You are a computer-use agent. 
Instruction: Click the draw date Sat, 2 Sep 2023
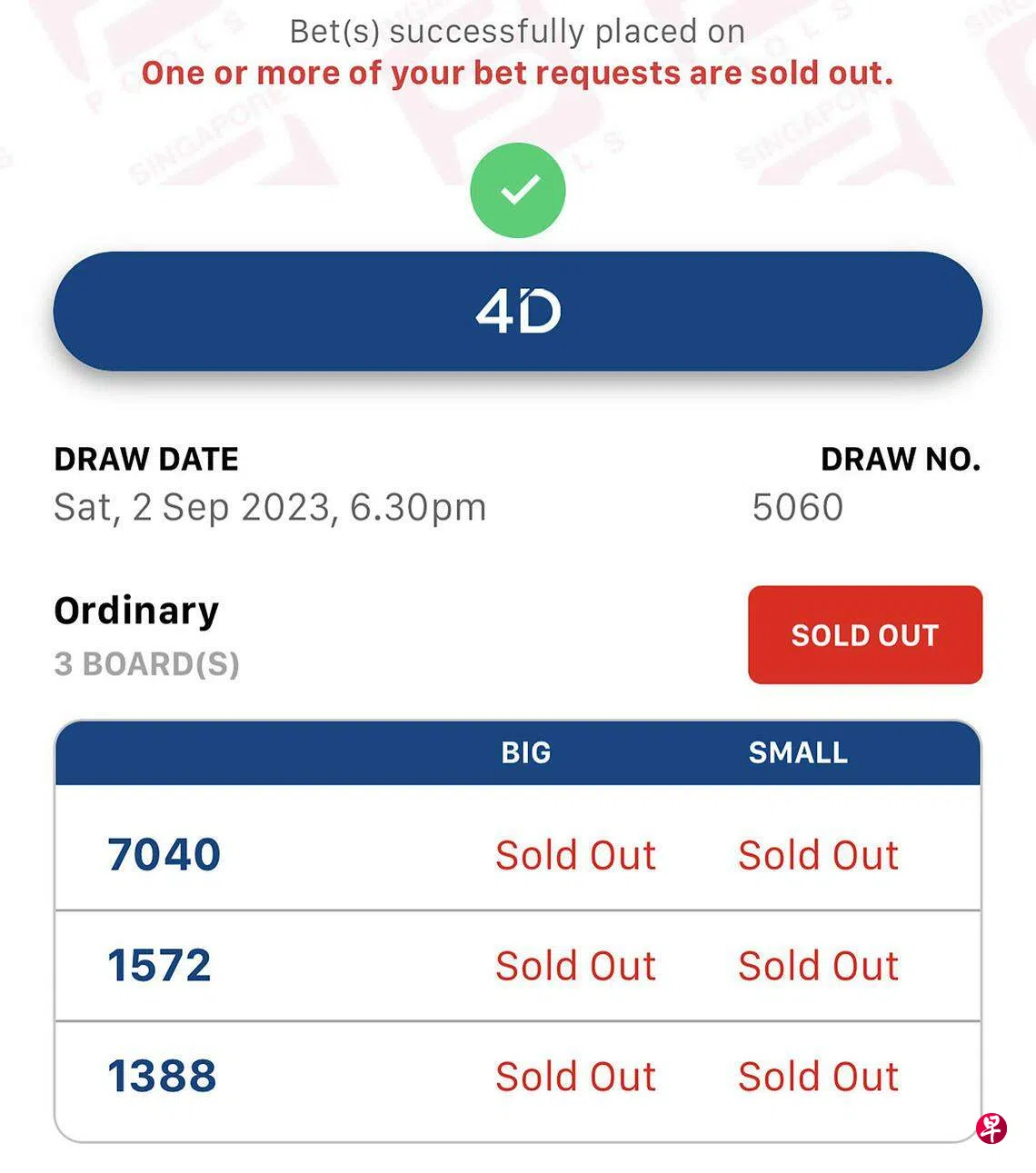(x=270, y=507)
